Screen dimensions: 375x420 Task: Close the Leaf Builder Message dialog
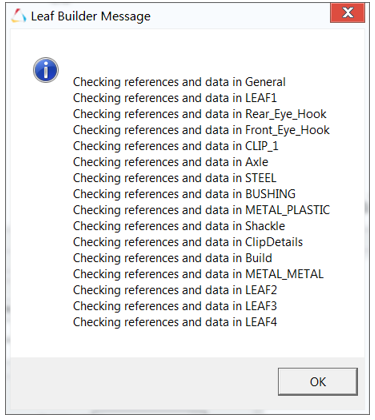coord(347,13)
